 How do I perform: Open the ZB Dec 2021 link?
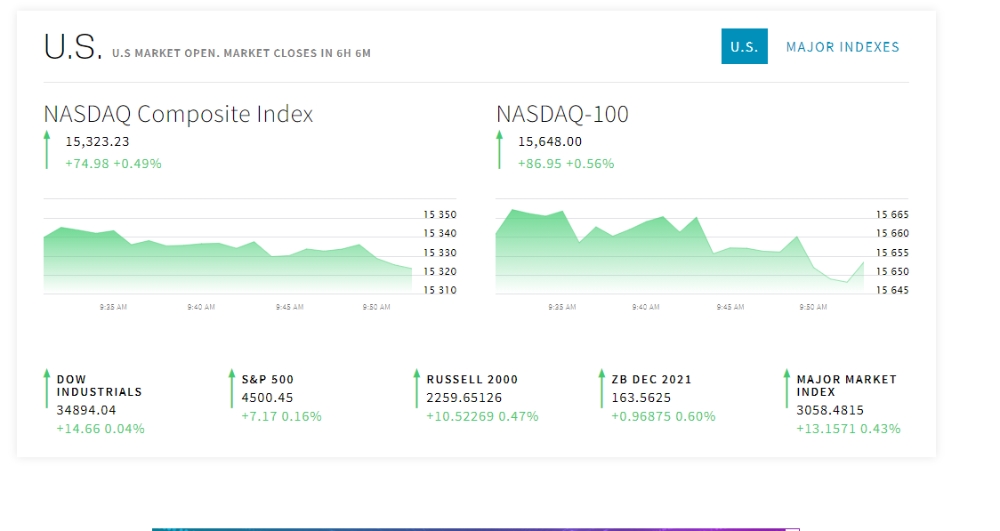tap(651, 379)
